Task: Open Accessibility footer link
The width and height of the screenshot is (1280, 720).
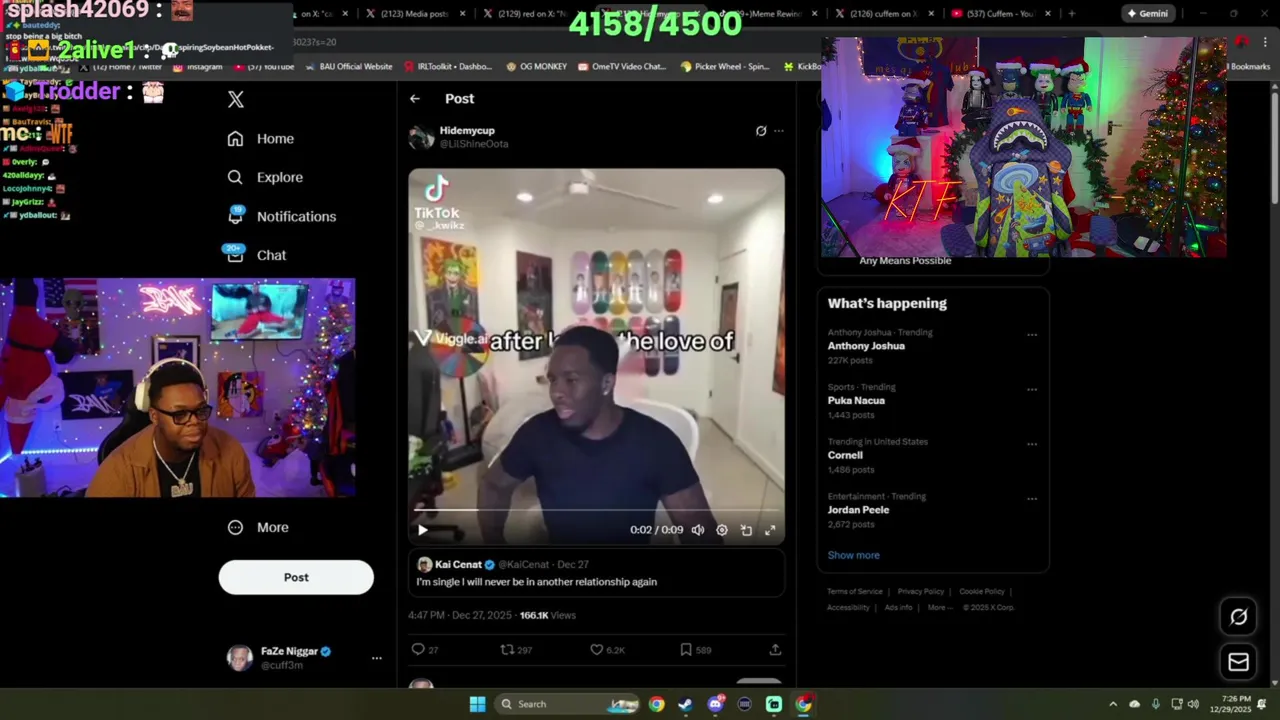Action: [848, 607]
